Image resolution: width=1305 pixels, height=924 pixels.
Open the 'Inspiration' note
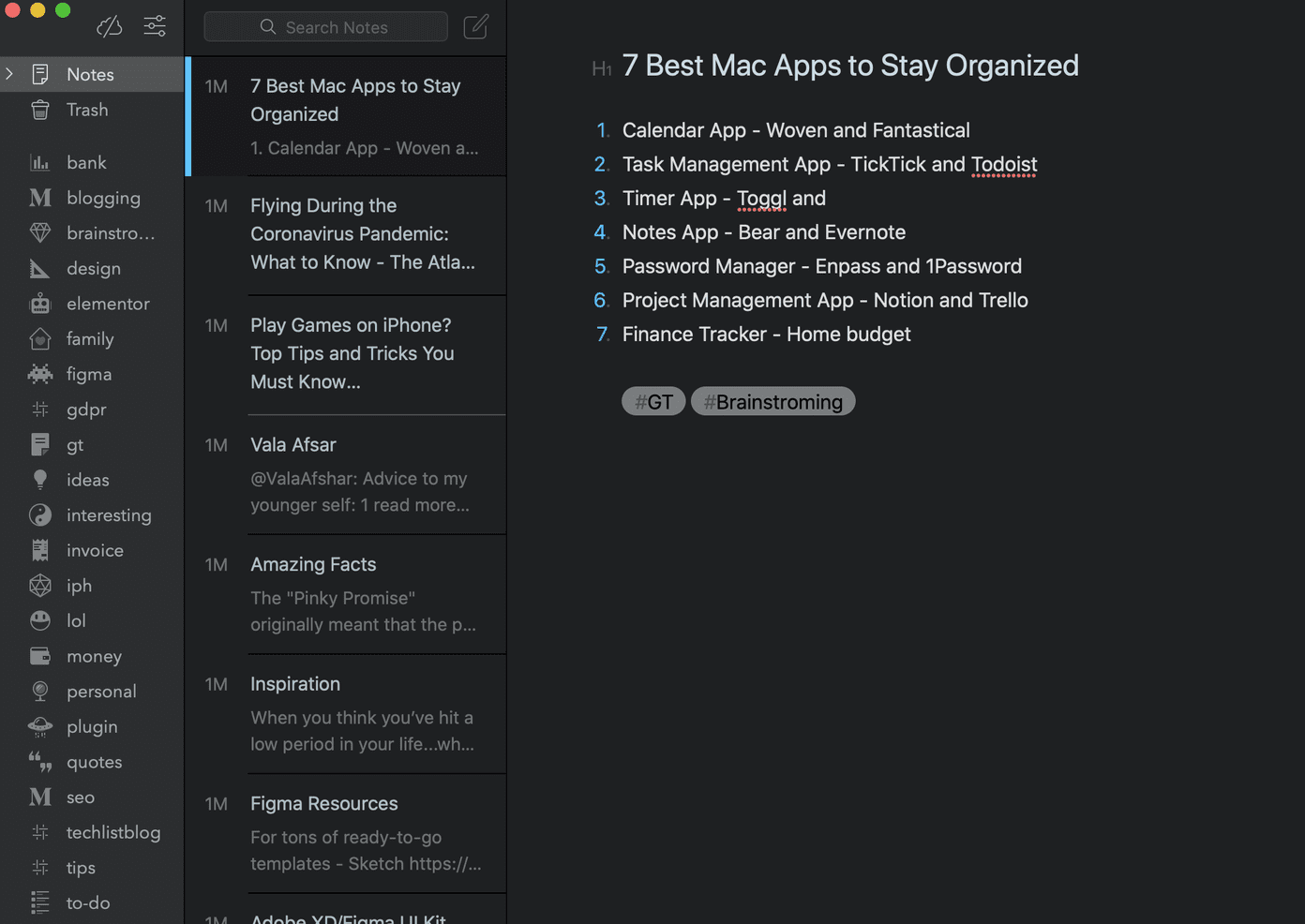(x=347, y=714)
